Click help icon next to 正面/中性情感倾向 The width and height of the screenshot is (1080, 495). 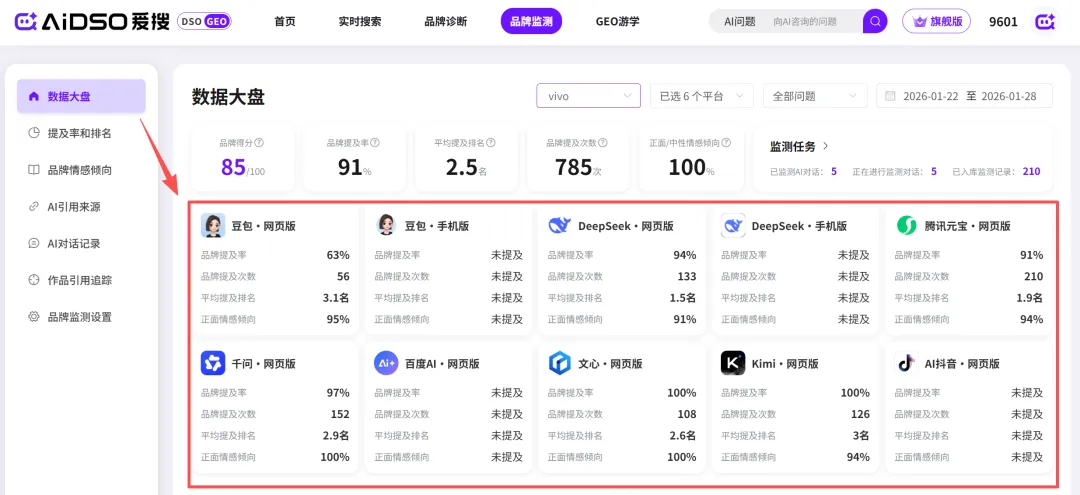(x=726, y=143)
